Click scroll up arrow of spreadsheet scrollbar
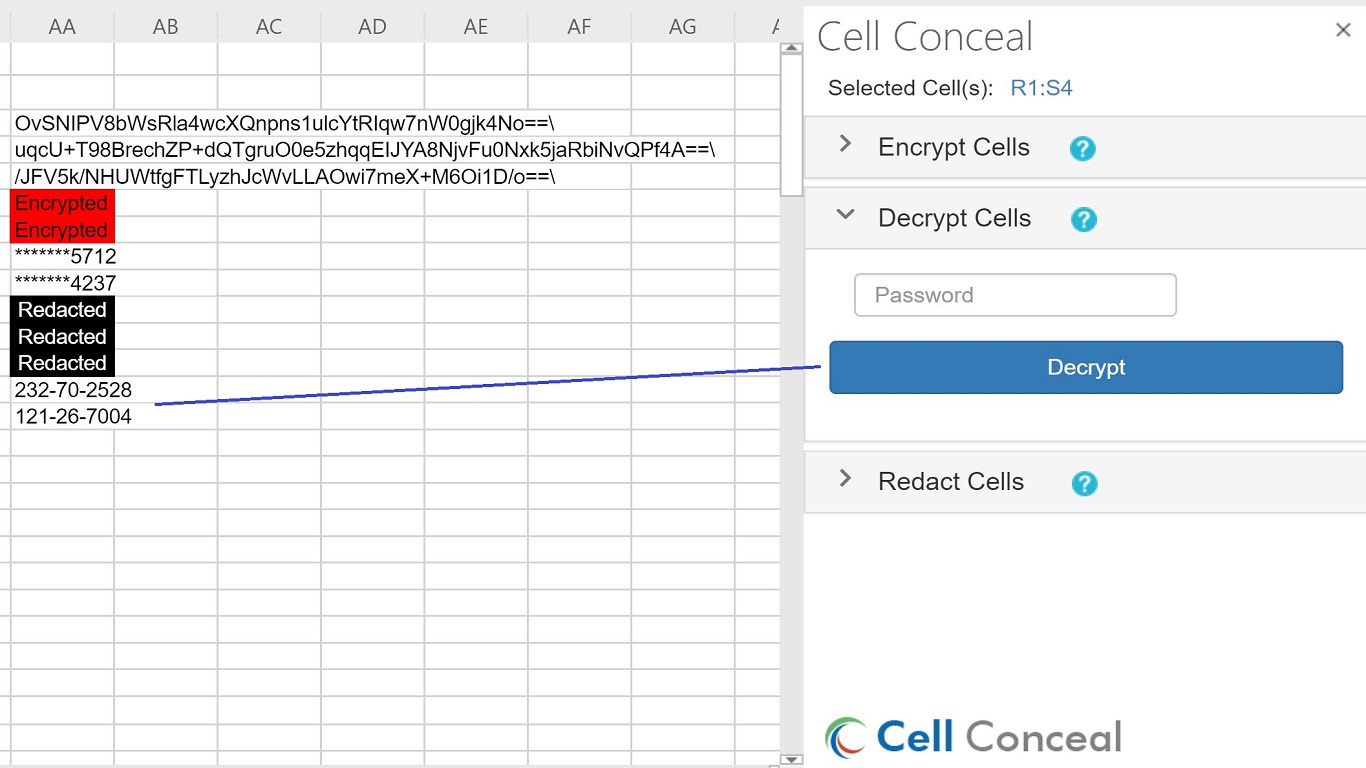This screenshot has height=768, width=1366. [791, 48]
